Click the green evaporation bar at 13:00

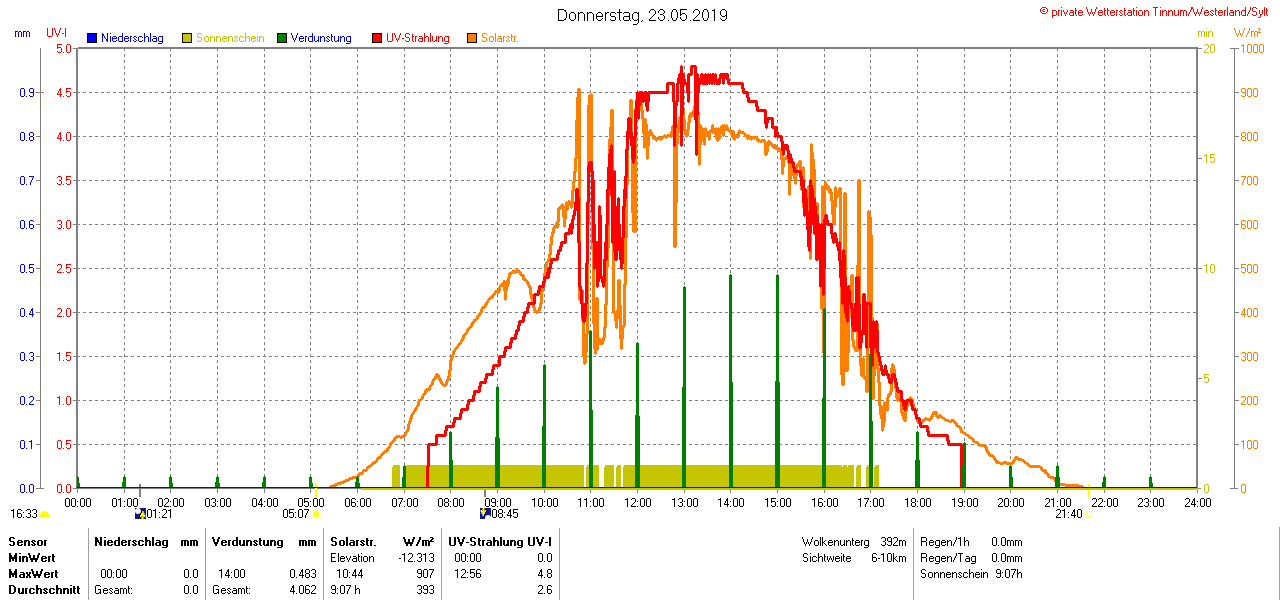[x=684, y=387]
